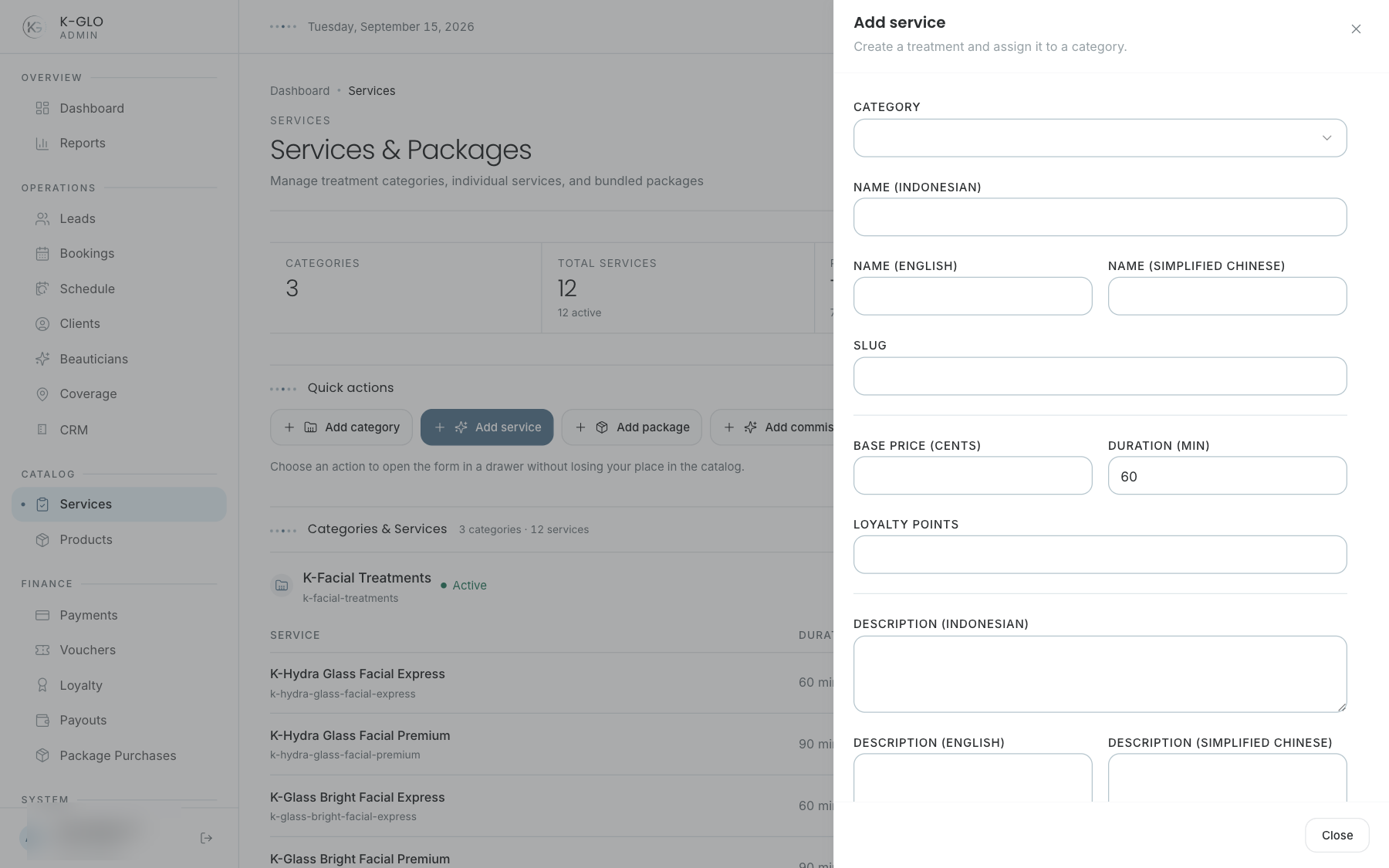Close the Add service drawer with X
The height and width of the screenshot is (868, 1389).
coord(1356,29)
